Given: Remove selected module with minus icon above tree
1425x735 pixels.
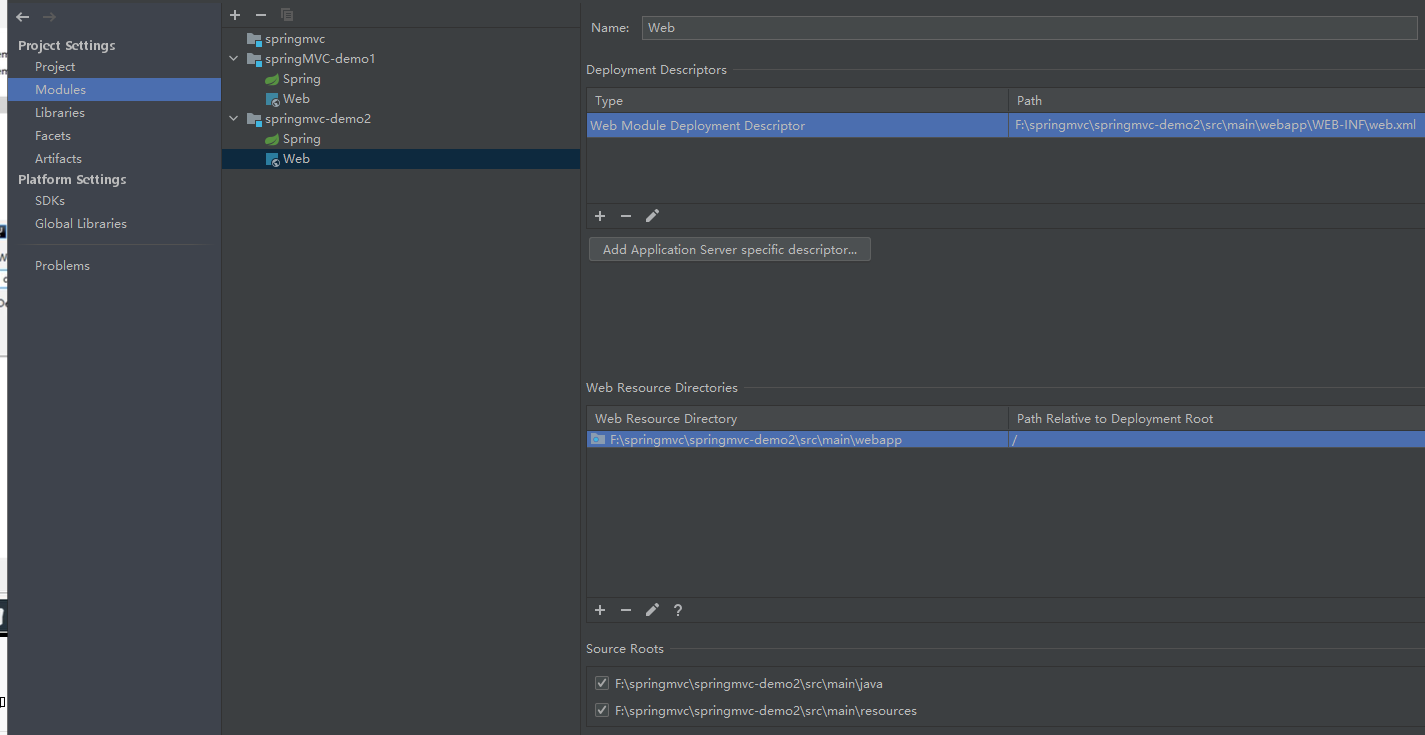Looking at the screenshot, I should tap(261, 15).
